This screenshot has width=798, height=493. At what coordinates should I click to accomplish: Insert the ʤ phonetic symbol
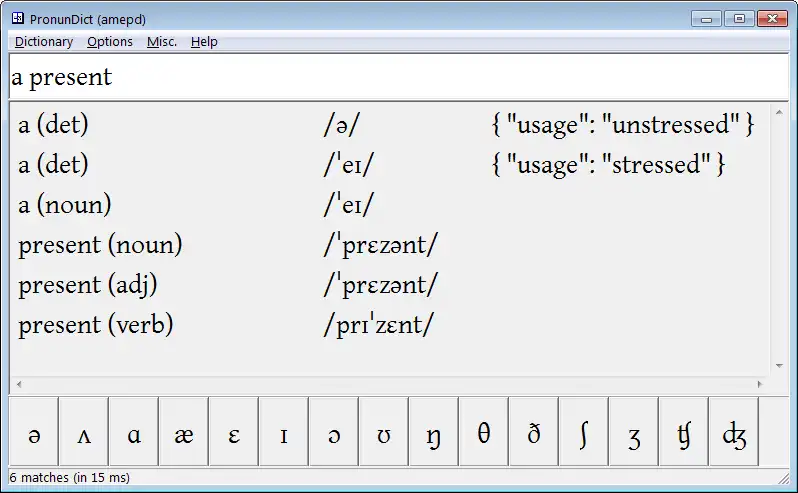tap(733, 432)
